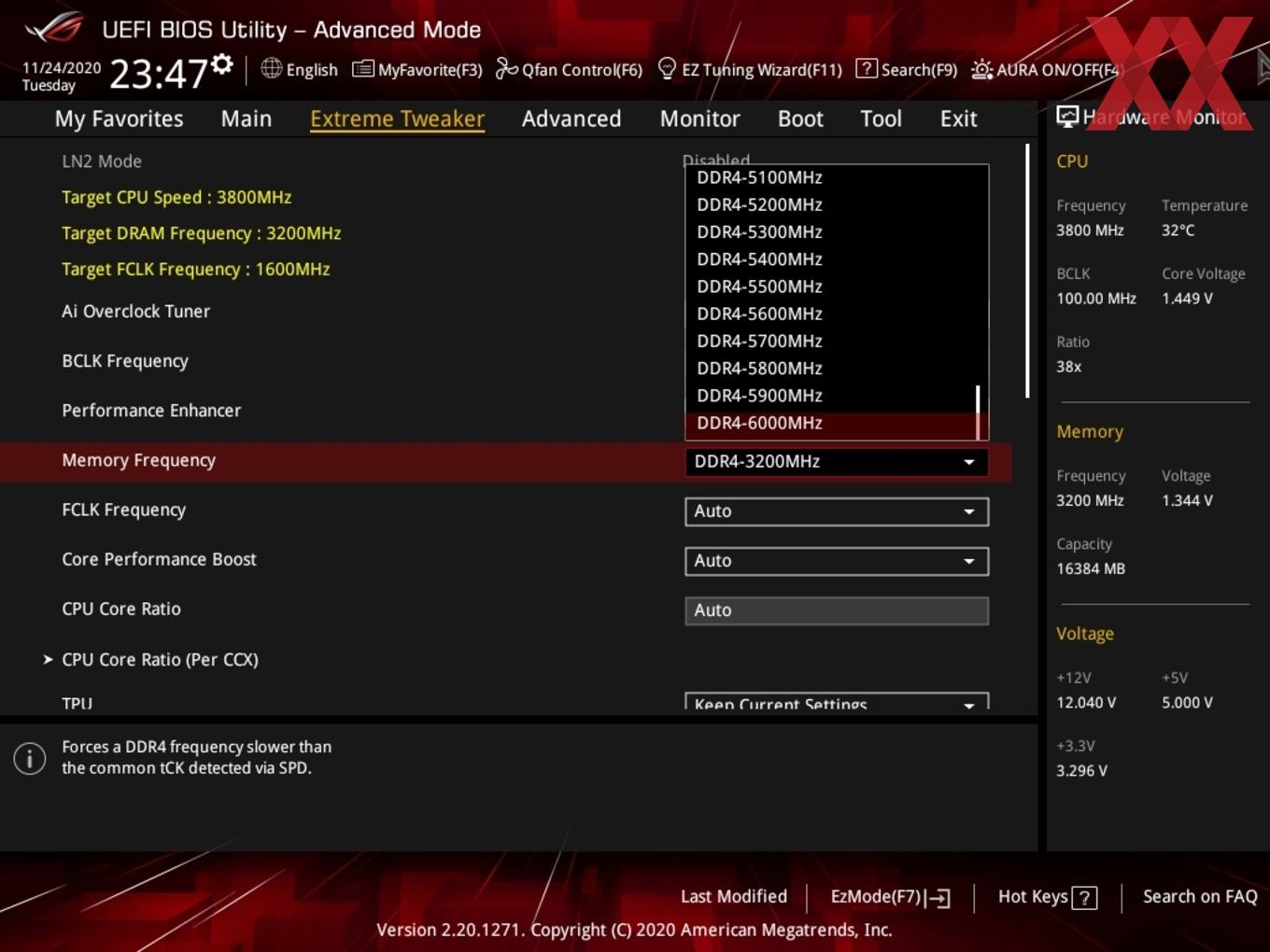Click the EzMode(F7) switch arrow icon
The width and height of the screenshot is (1270, 952).
[938, 898]
